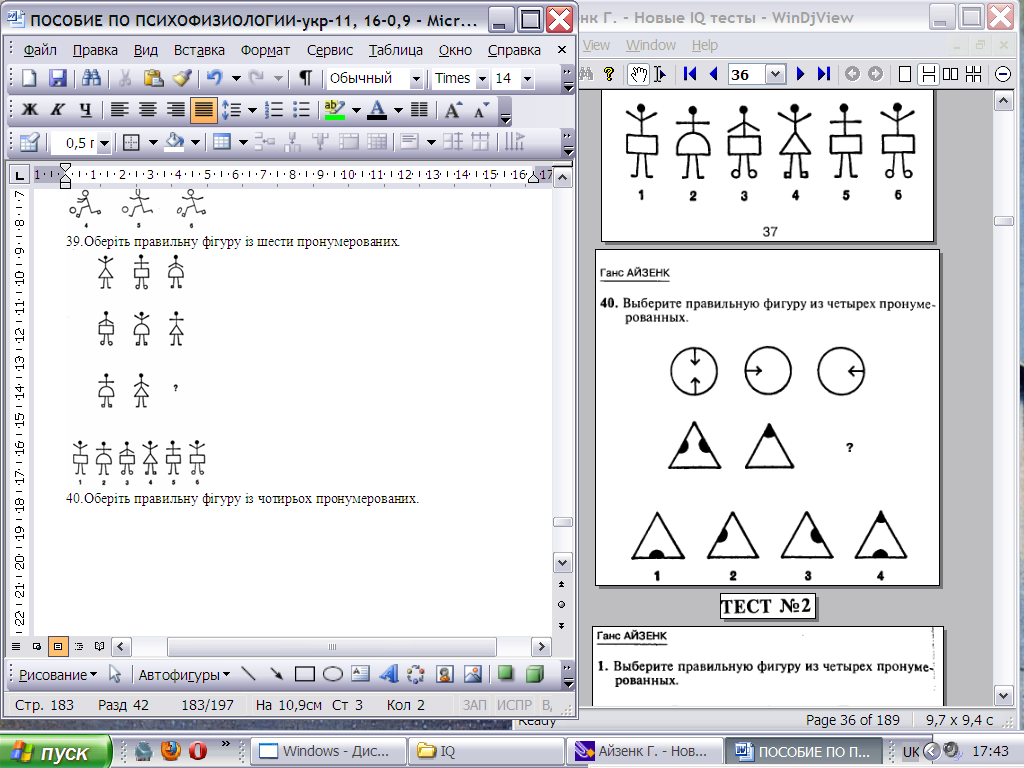1024x768 pixels.
Task: Open the font color dropdown arrow
Action: point(398,110)
